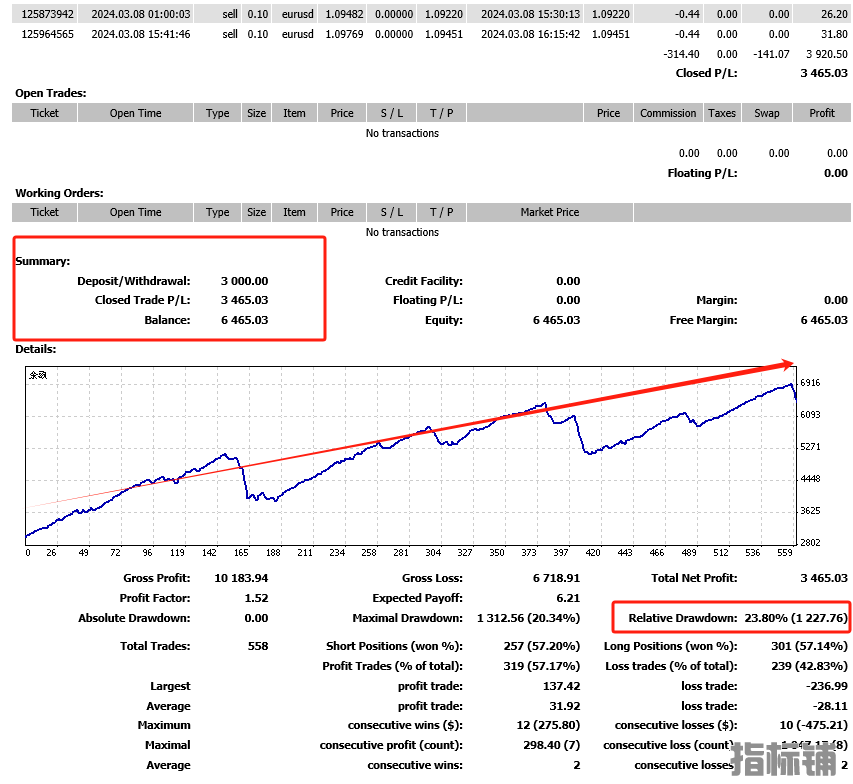Click the trade profit value 31.80
The width and height of the screenshot is (853, 784).
(835, 34)
